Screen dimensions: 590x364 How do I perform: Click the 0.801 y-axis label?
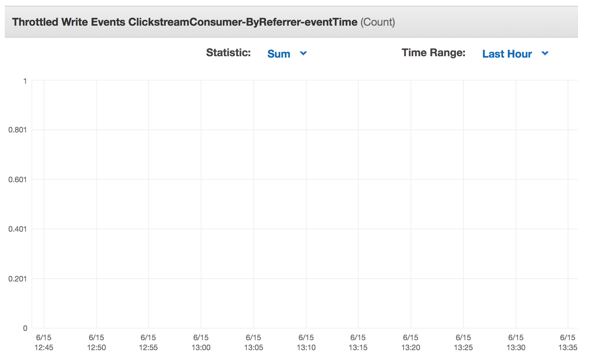tap(17, 130)
